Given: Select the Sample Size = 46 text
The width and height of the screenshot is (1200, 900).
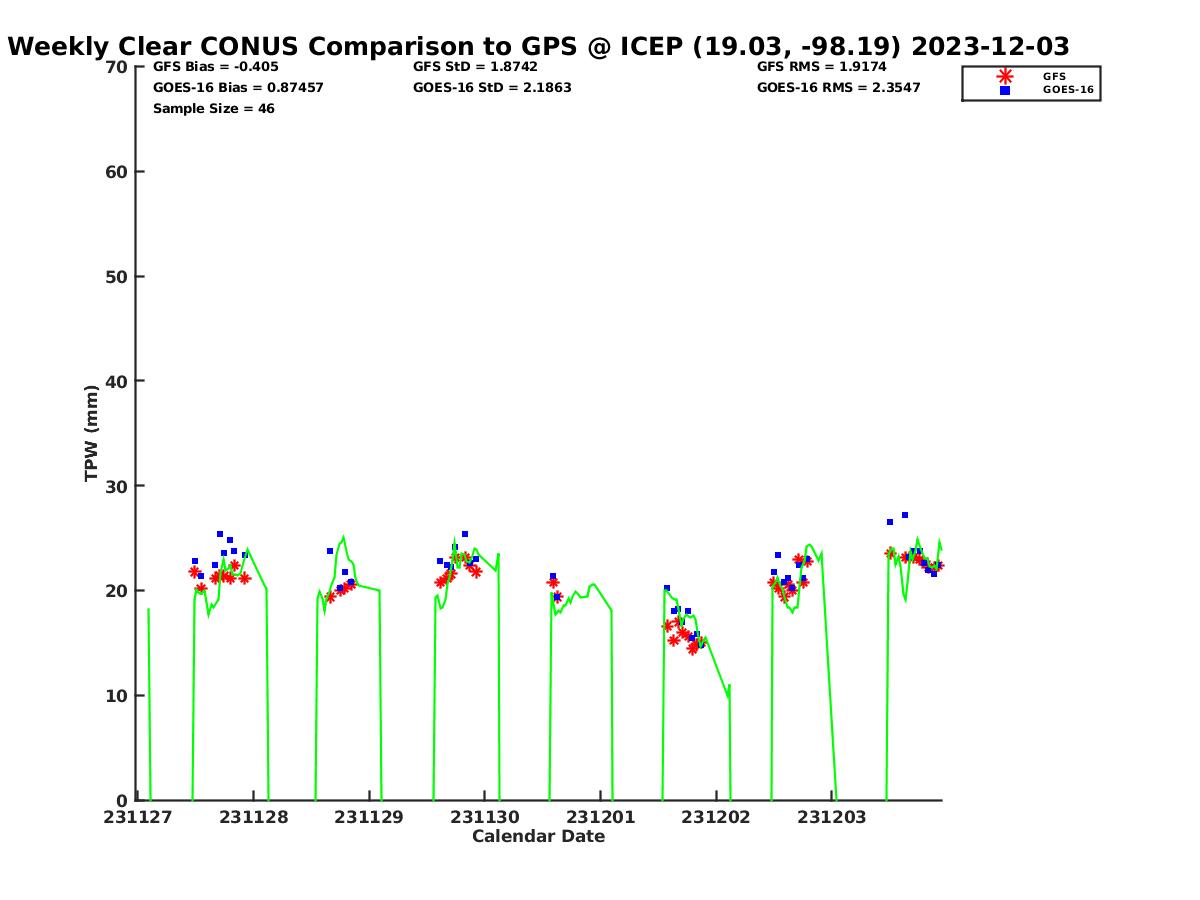Looking at the screenshot, I should tap(213, 109).
